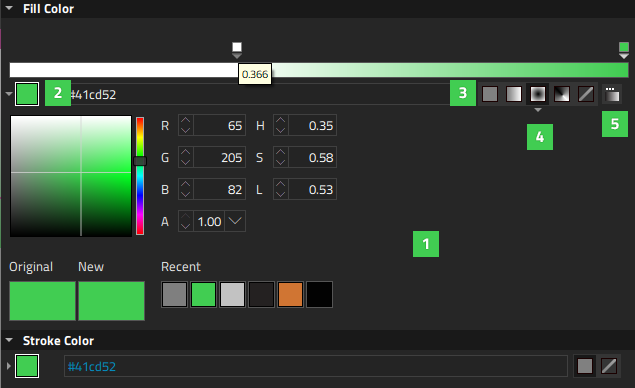Click the R value field 65
This screenshot has height=388, width=635.
(219, 126)
